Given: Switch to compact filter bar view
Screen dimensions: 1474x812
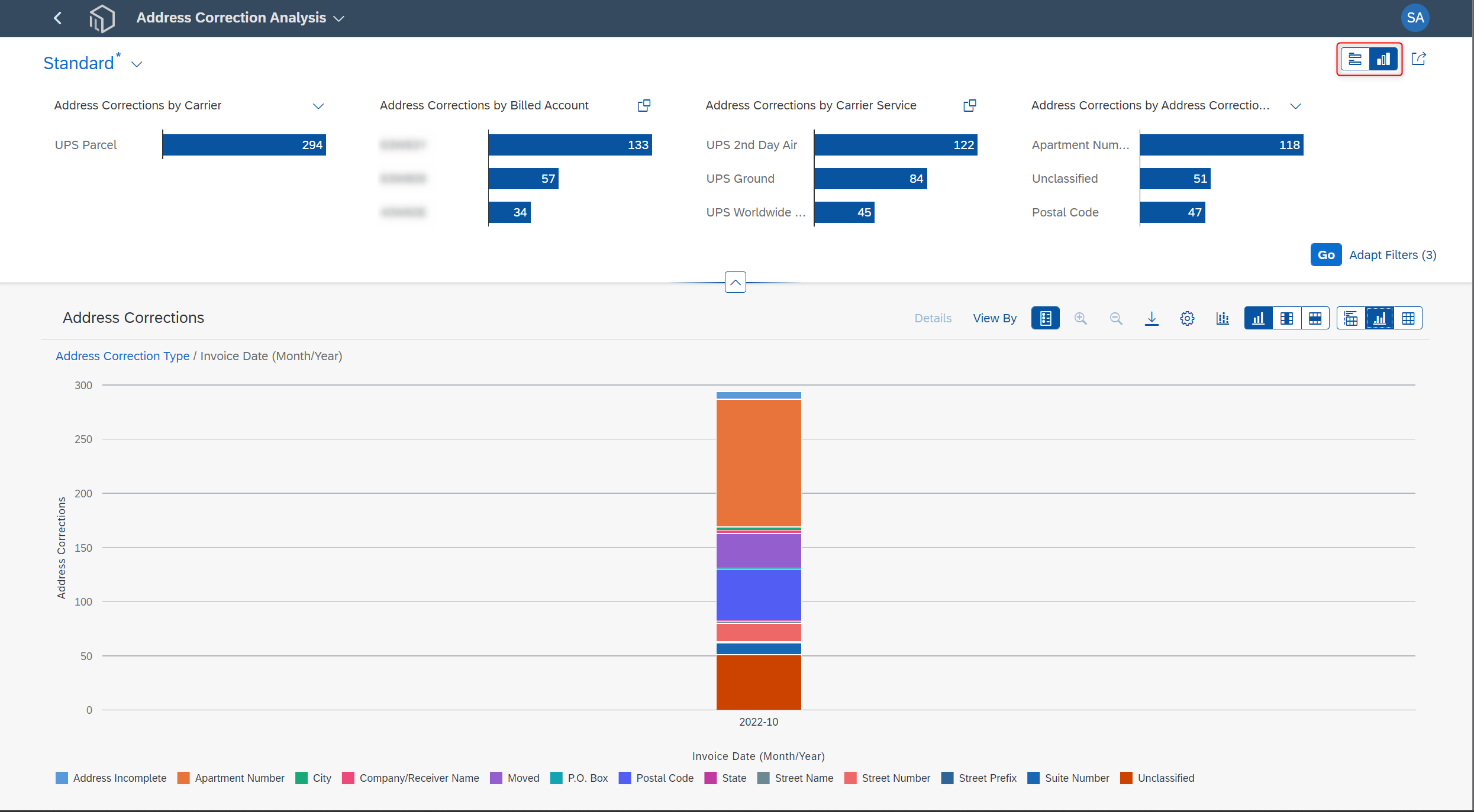Looking at the screenshot, I should [x=1355, y=59].
